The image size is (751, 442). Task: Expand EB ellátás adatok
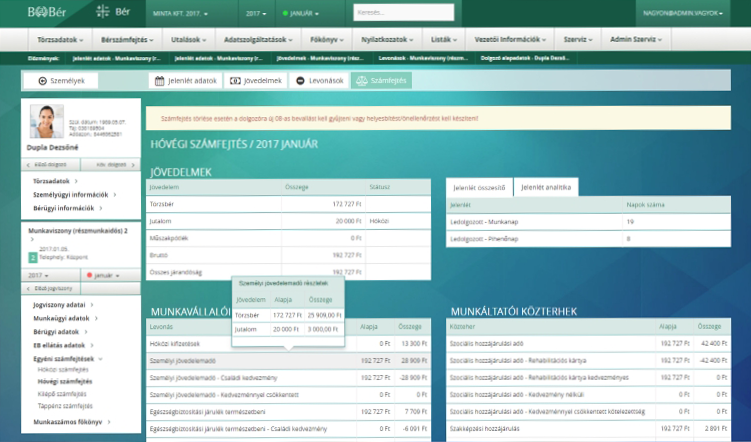(x=63, y=345)
